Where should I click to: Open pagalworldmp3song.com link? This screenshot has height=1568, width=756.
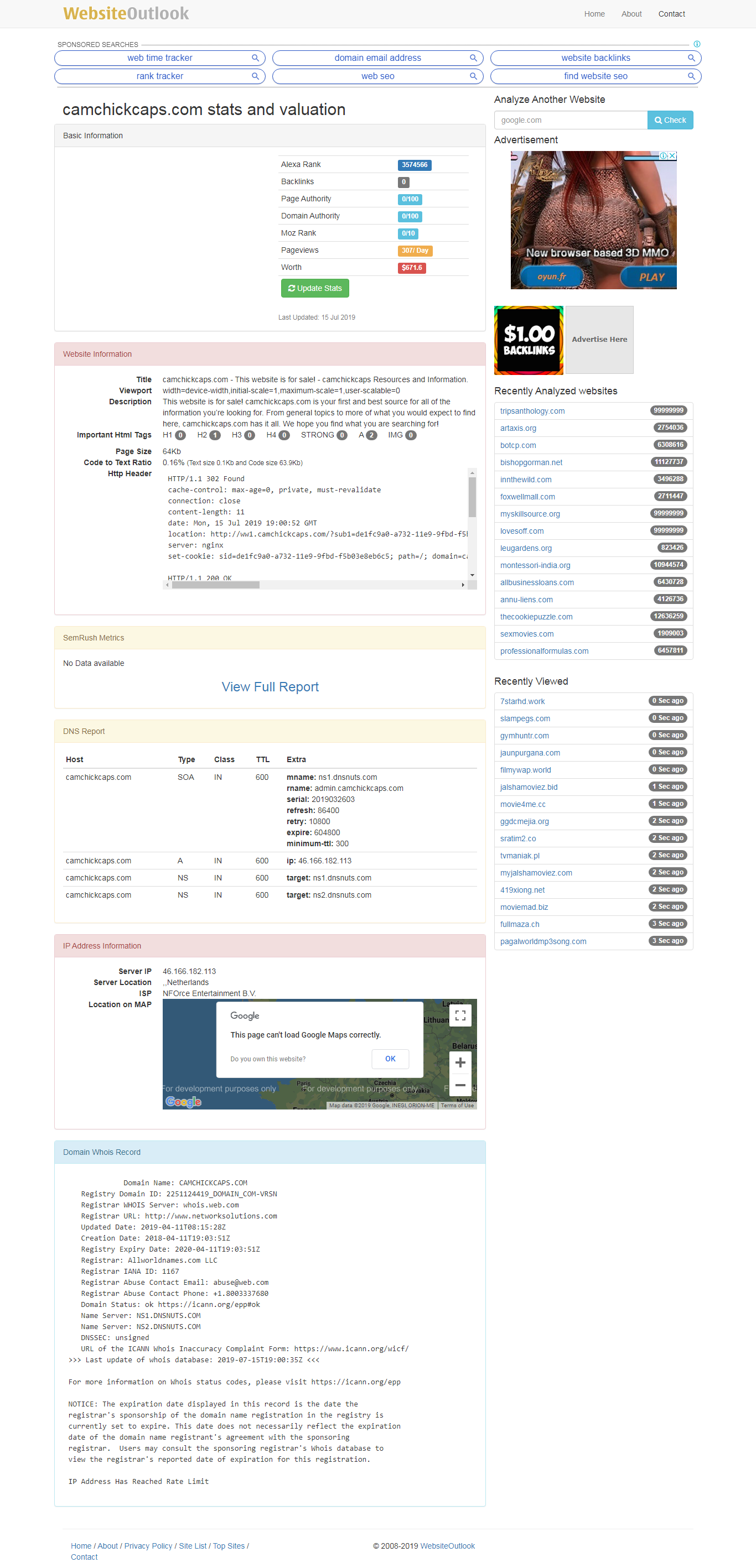tap(543, 942)
